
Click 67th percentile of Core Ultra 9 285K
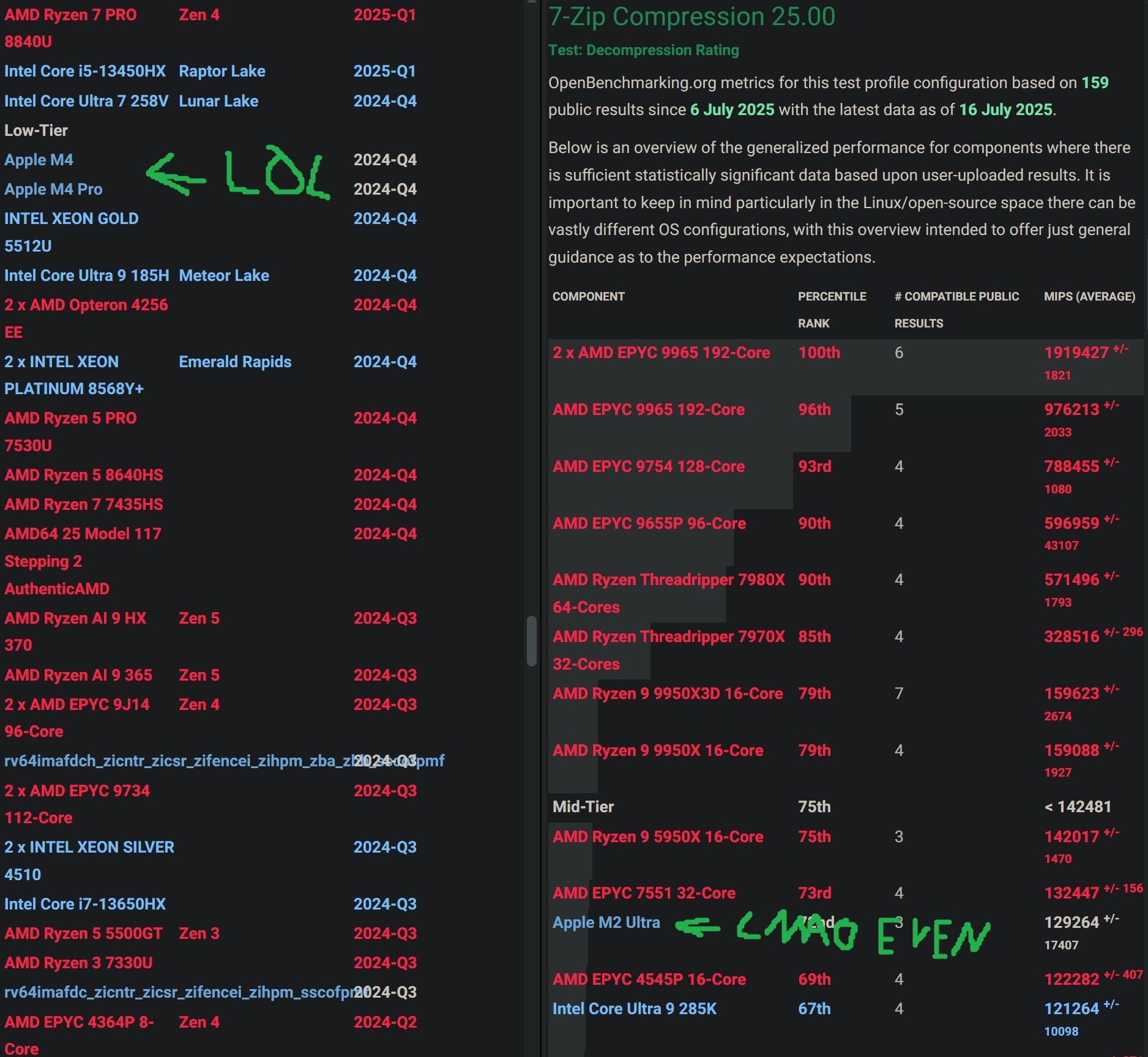(814, 1009)
